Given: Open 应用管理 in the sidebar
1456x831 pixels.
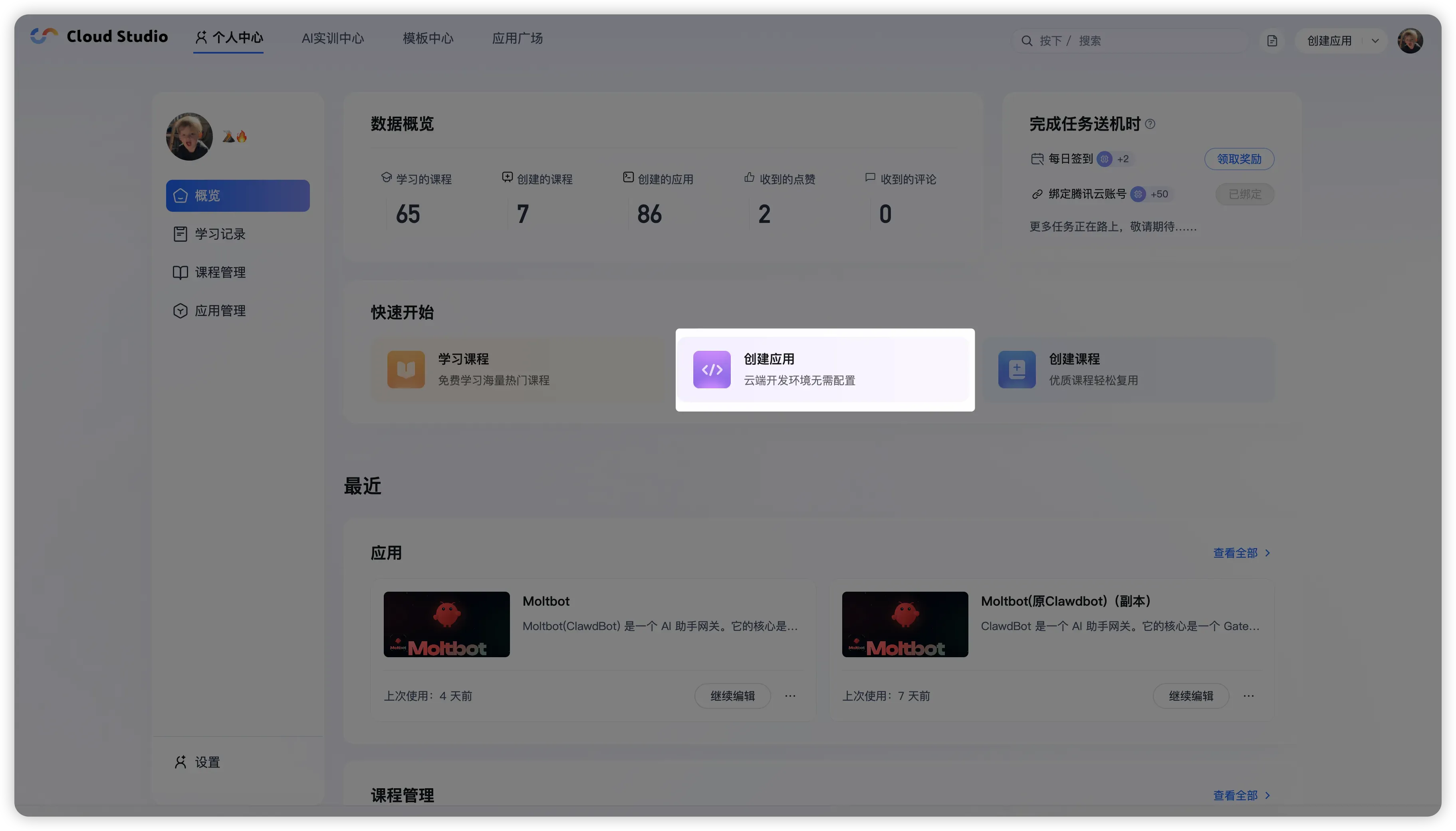Looking at the screenshot, I should point(238,310).
